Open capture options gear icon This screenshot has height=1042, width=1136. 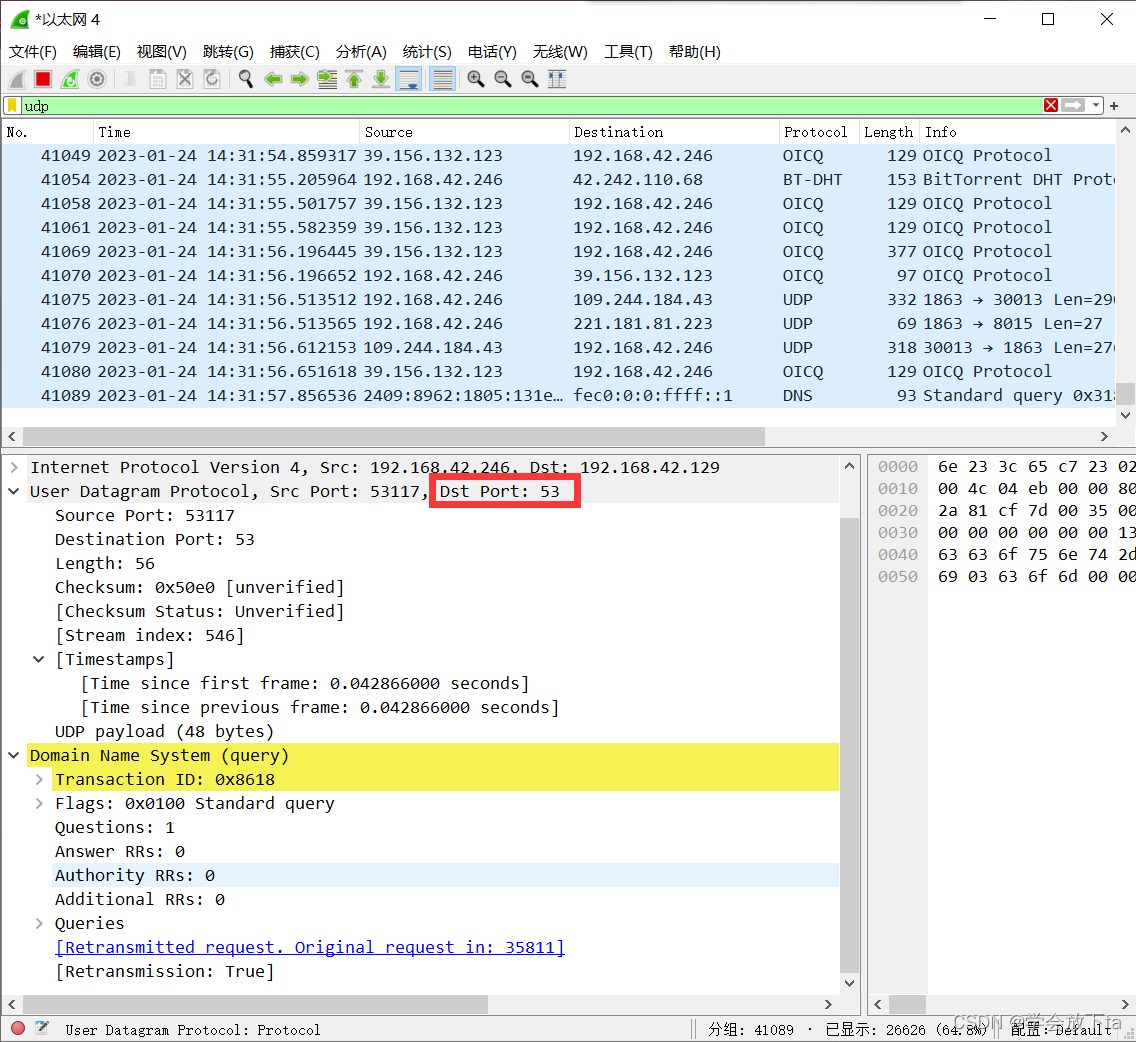pyautogui.click(x=96, y=79)
